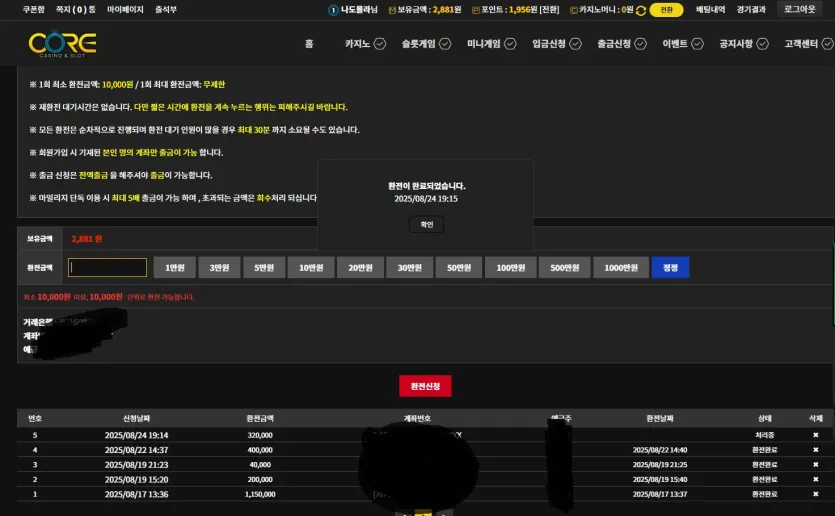Click the yellow 전환 point convert button
Screen dimensions: 835x516
666,10
